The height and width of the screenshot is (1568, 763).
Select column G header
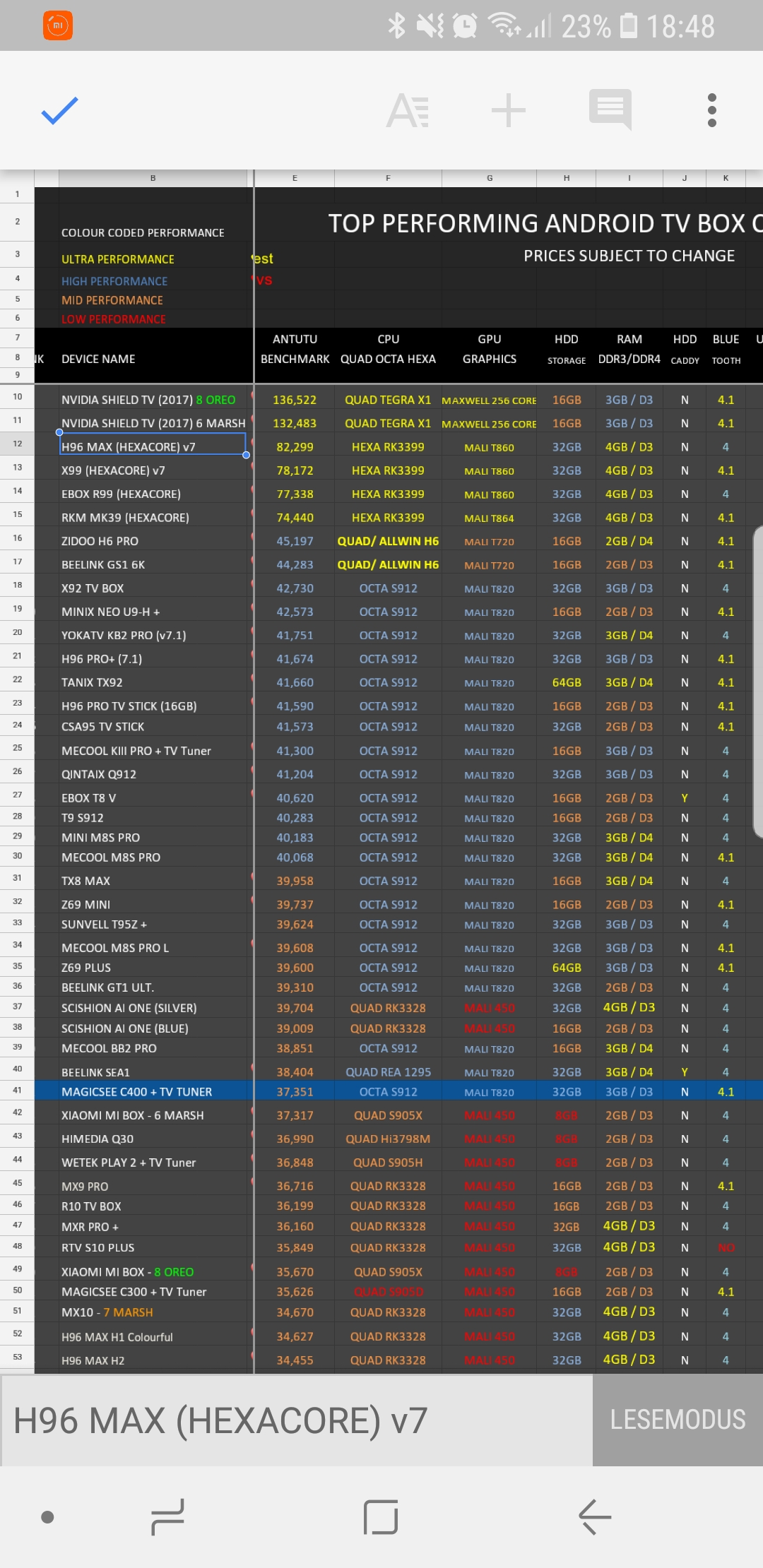tap(490, 178)
